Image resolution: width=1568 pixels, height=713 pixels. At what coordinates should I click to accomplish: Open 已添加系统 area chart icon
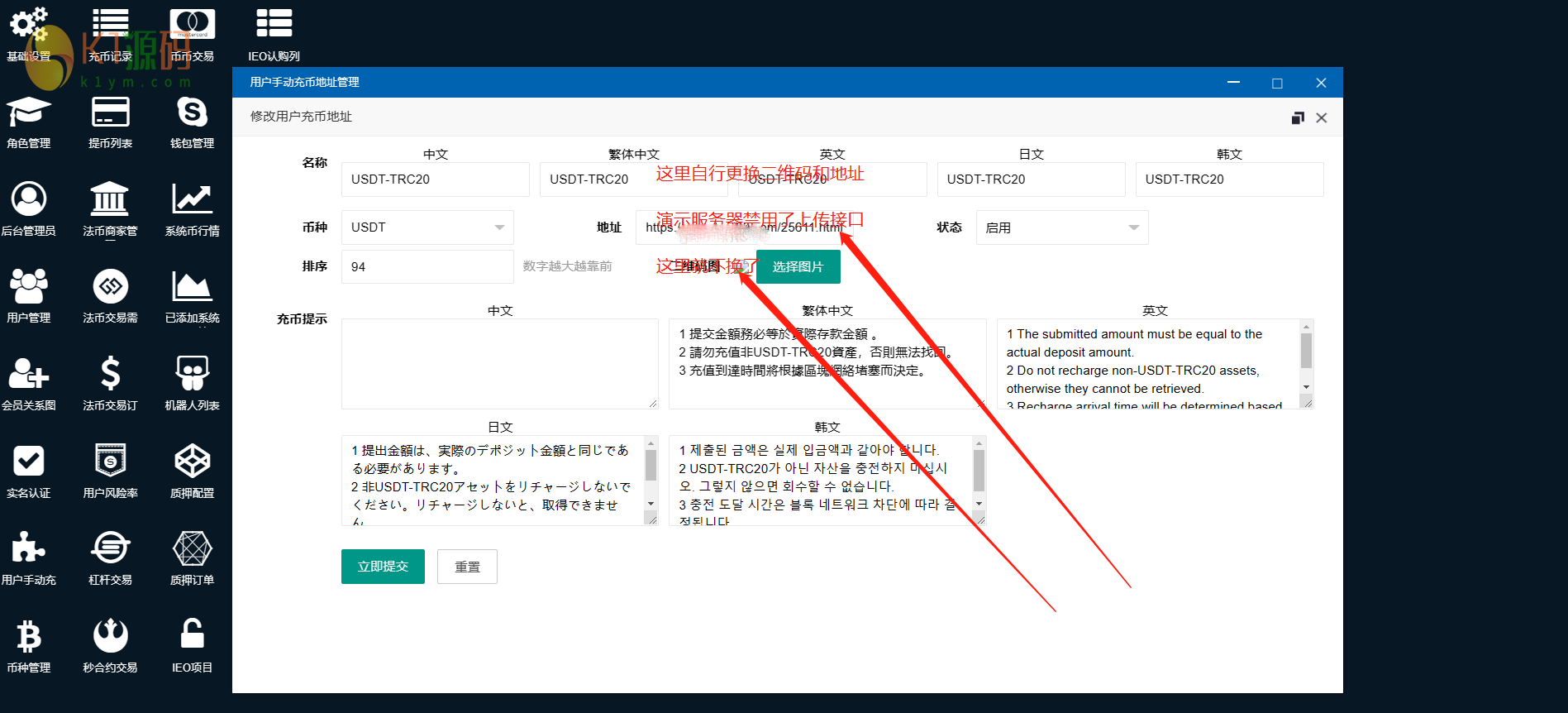point(192,286)
